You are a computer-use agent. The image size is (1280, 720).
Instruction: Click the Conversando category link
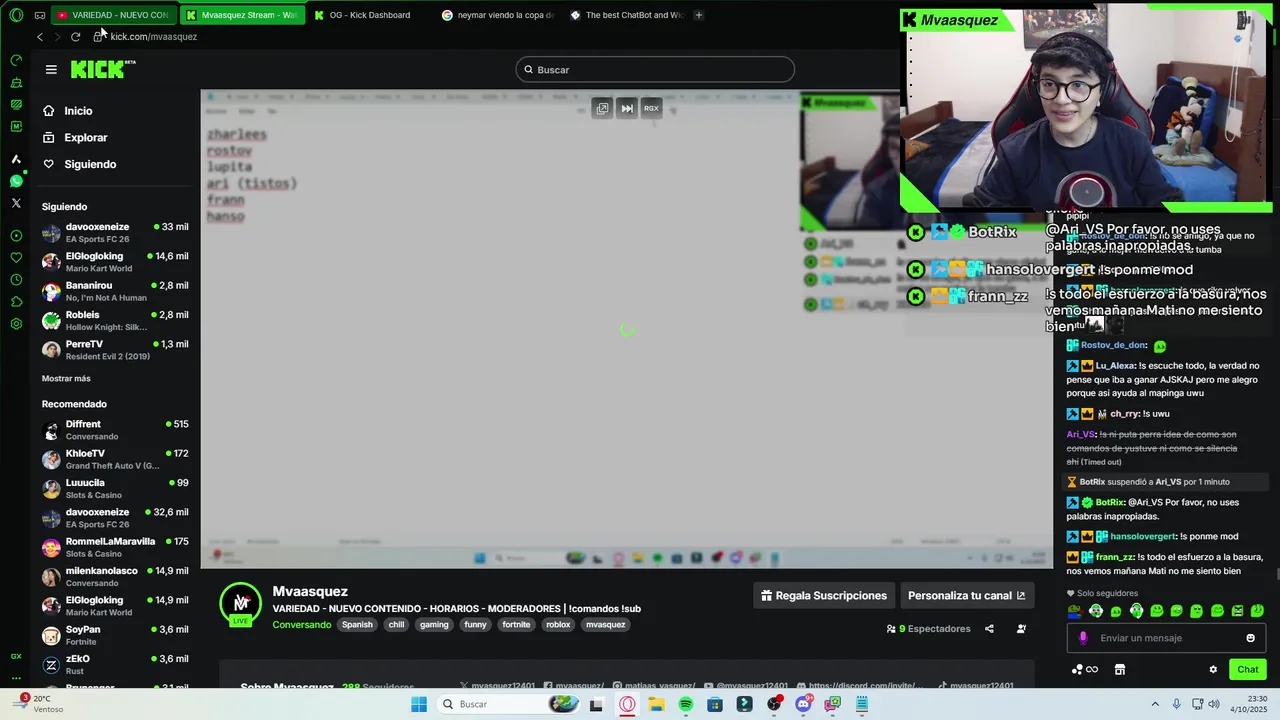point(302,625)
